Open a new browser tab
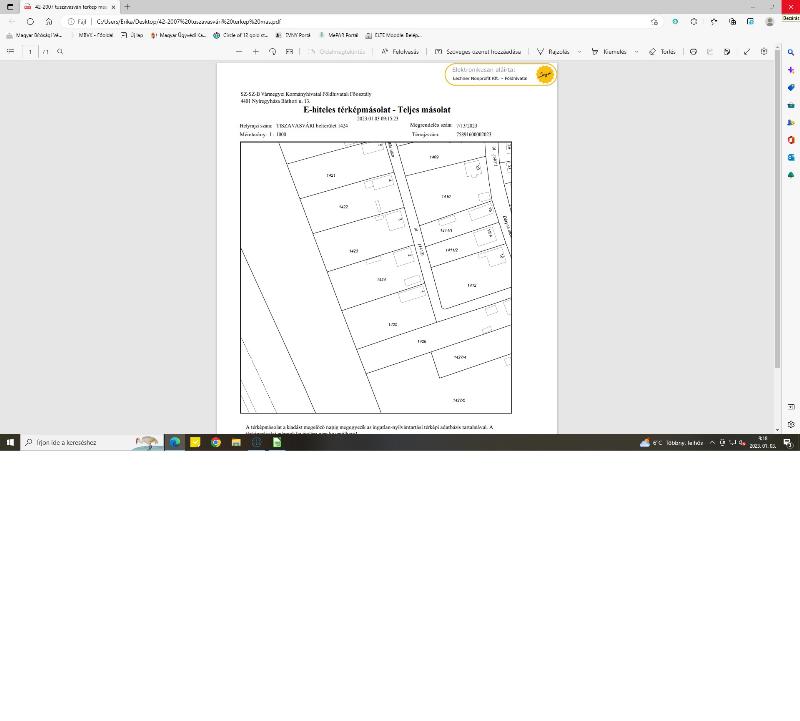800x721 pixels. pyautogui.click(x=127, y=7)
